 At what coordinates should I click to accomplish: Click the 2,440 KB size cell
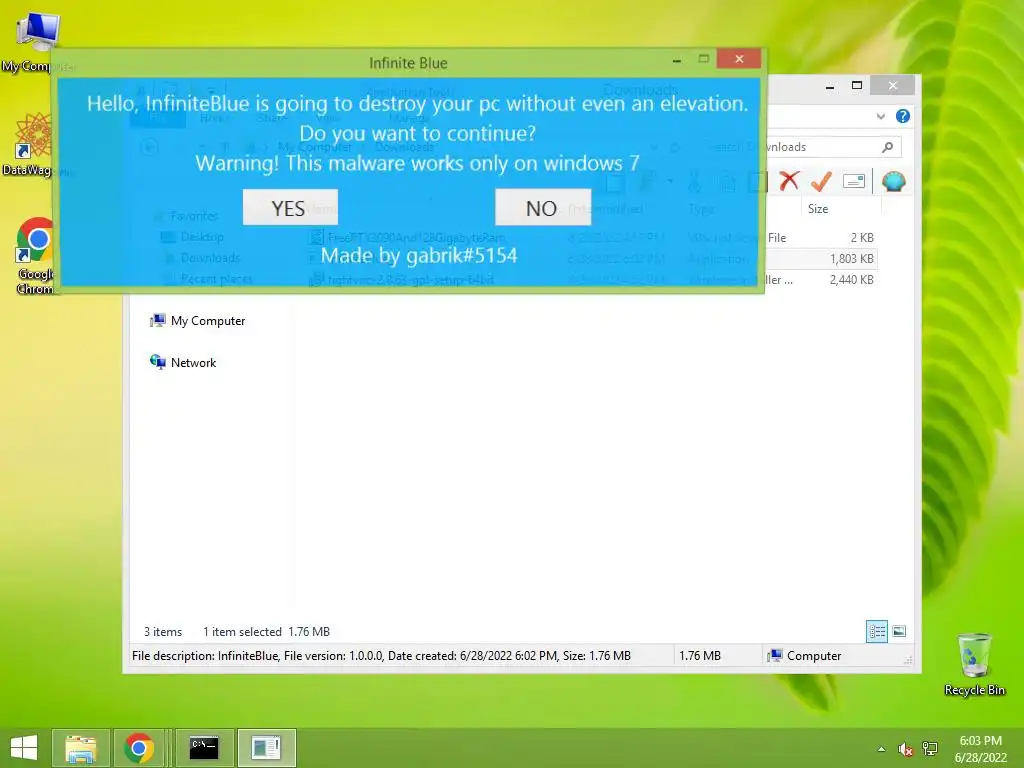pyautogui.click(x=852, y=280)
